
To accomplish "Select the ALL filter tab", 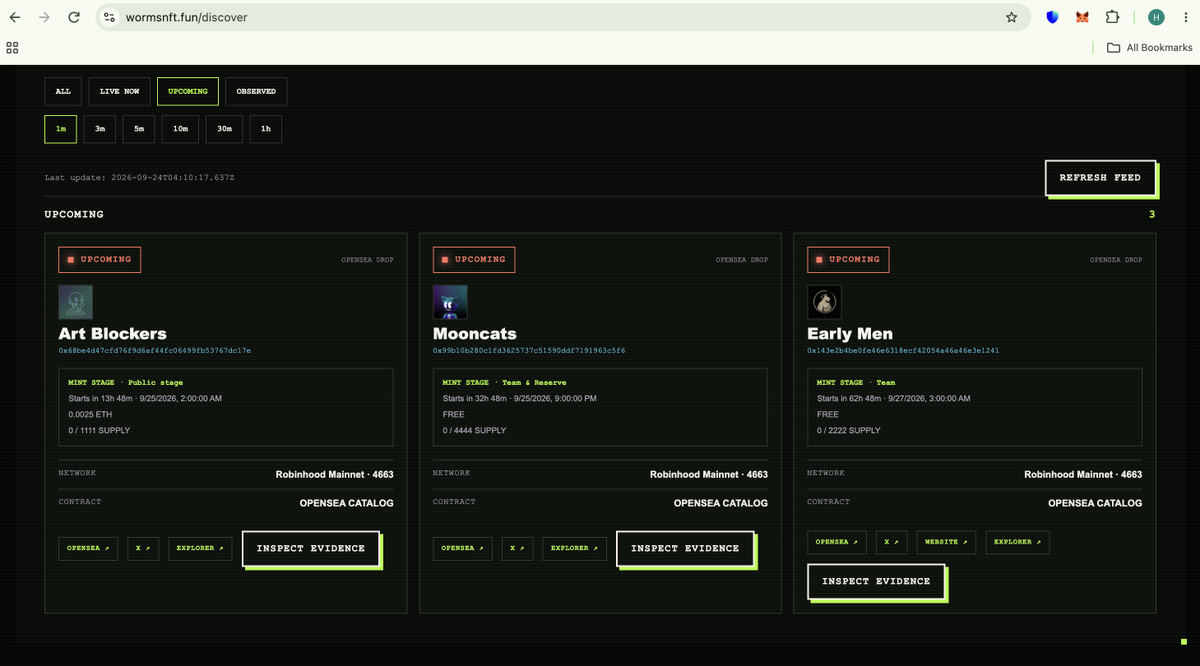I will point(63,91).
